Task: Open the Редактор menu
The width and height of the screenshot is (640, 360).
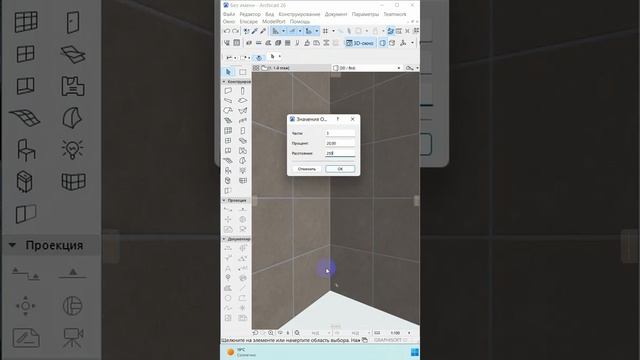Action: point(249,14)
